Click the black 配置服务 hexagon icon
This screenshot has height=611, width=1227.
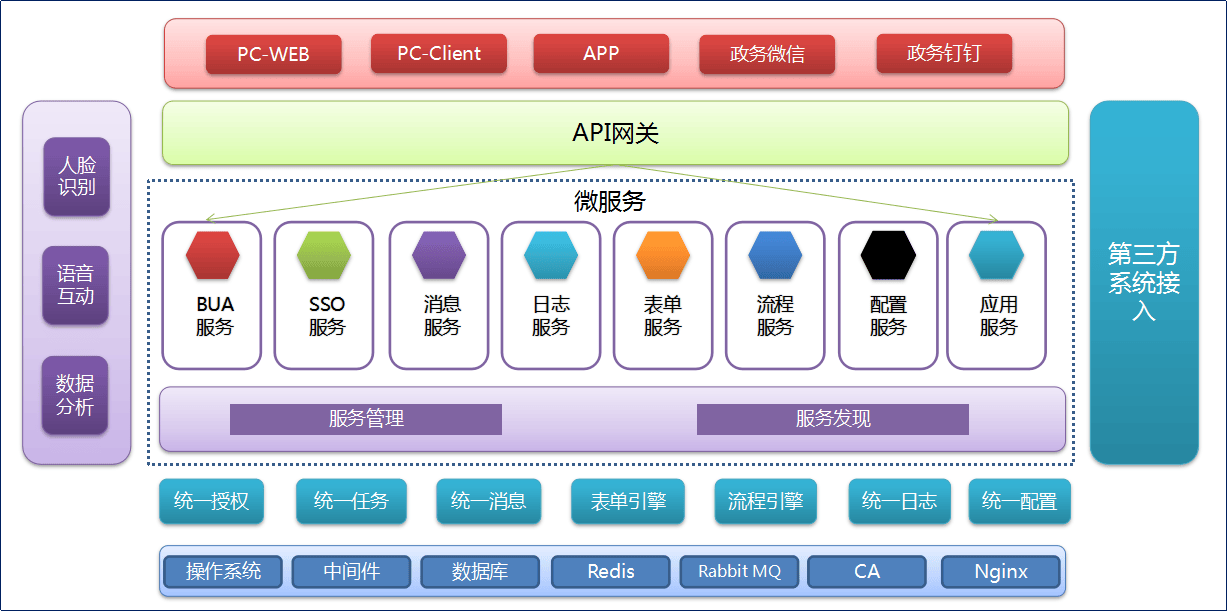888,256
